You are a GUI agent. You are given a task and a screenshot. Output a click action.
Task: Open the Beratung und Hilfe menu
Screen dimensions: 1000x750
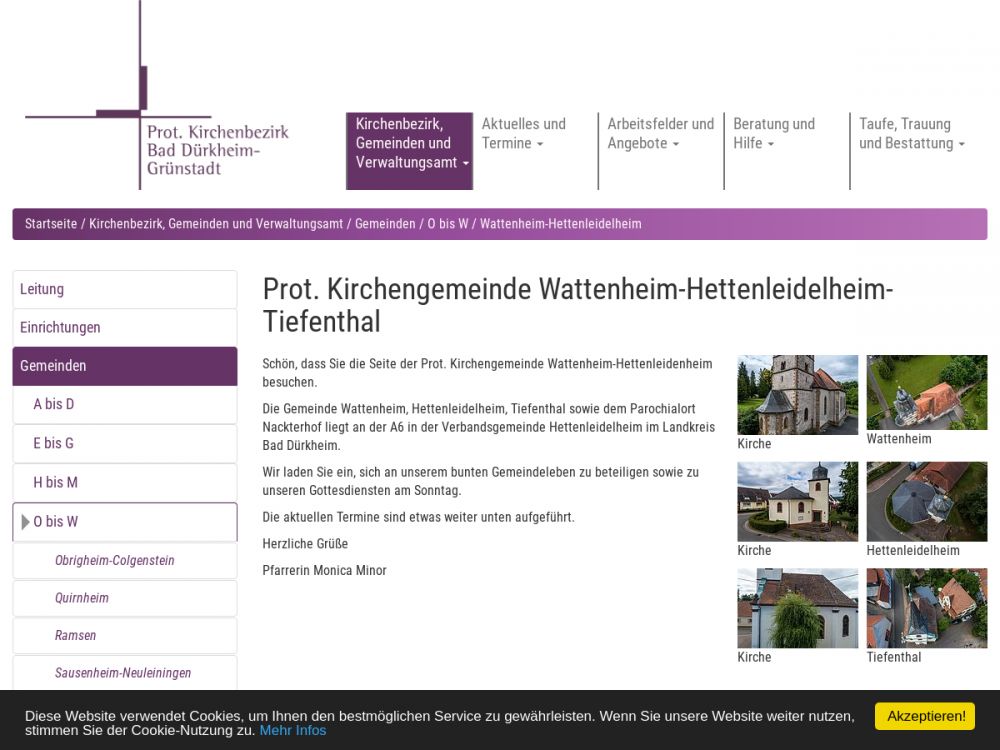tap(774, 134)
